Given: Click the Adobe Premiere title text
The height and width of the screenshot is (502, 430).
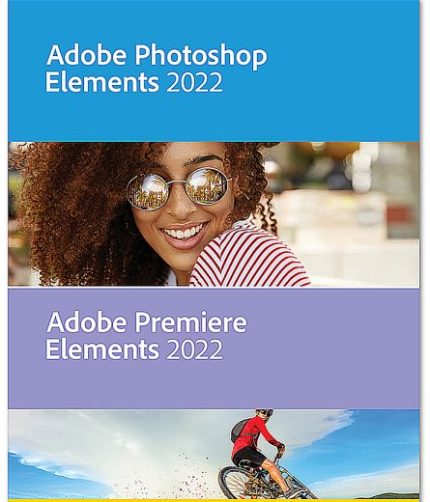Looking at the screenshot, I should pos(147,323).
